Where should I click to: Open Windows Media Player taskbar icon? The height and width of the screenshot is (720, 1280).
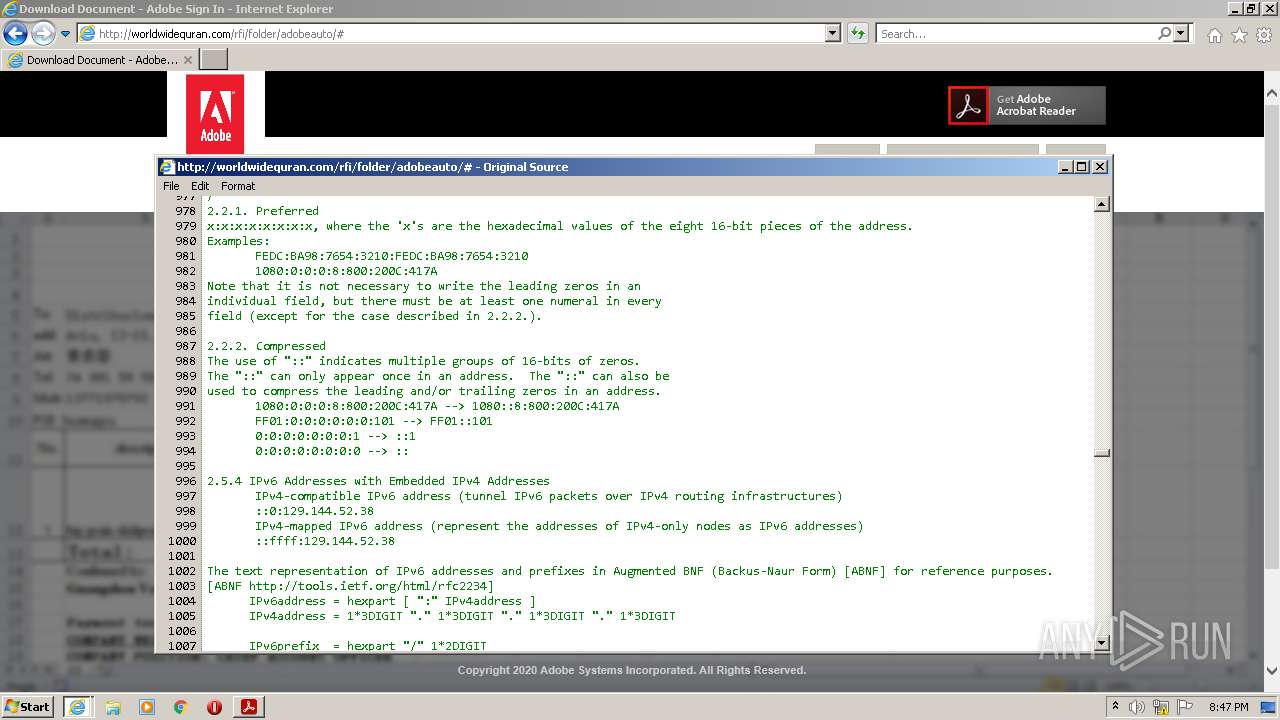[147, 707]
